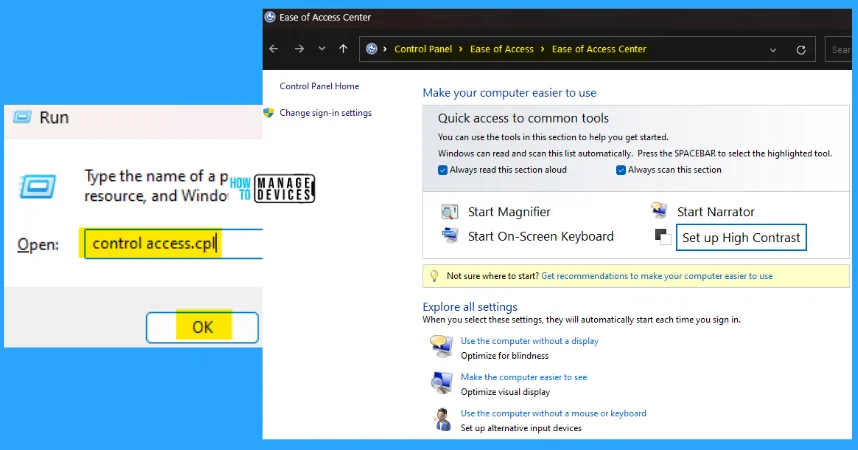
Task: Click the shield icon beside Change sign-in settings
Action: point(269,113)
